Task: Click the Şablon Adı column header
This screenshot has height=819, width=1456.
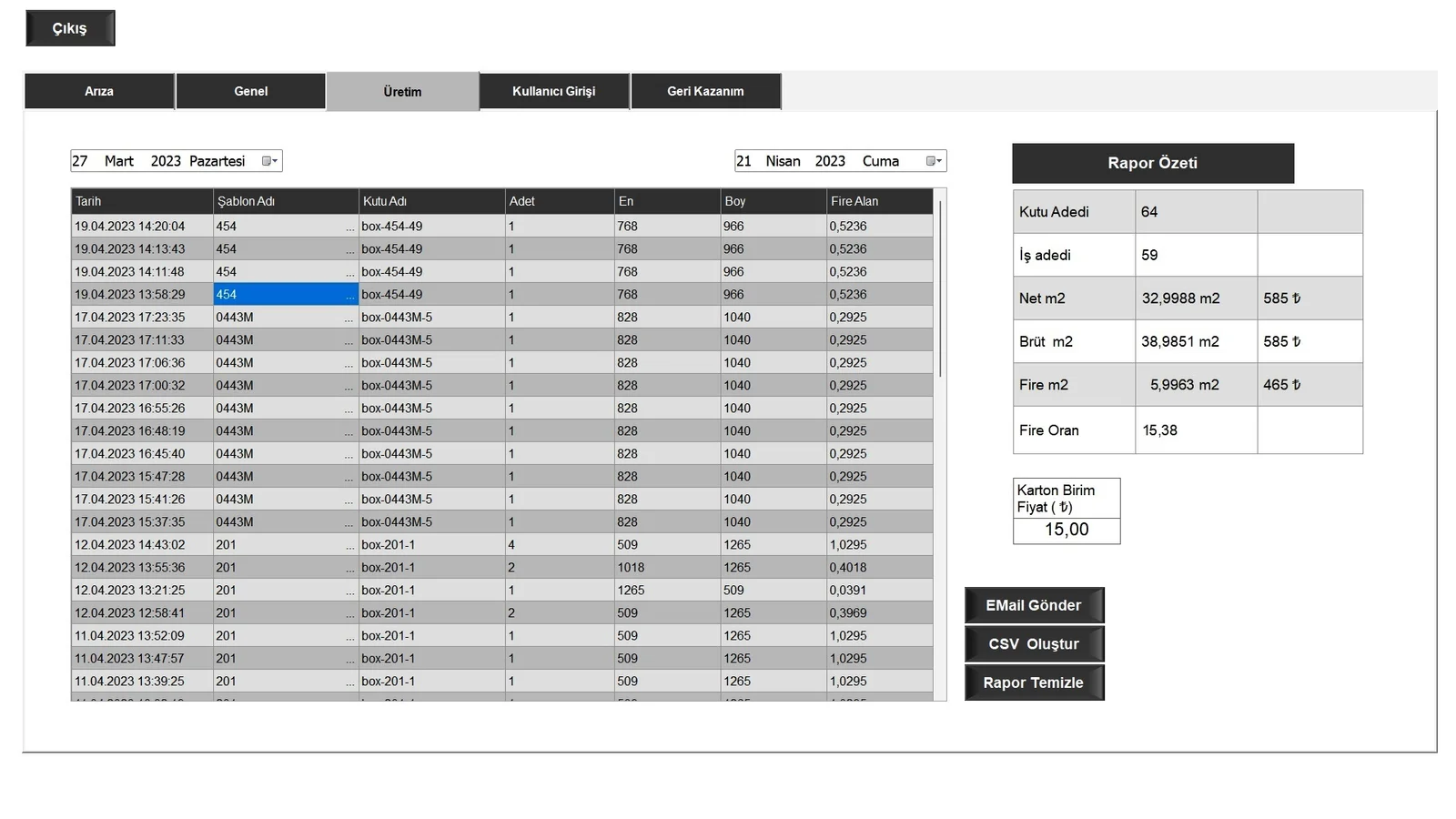Action: pyautogui.click(x=285, y=201)
